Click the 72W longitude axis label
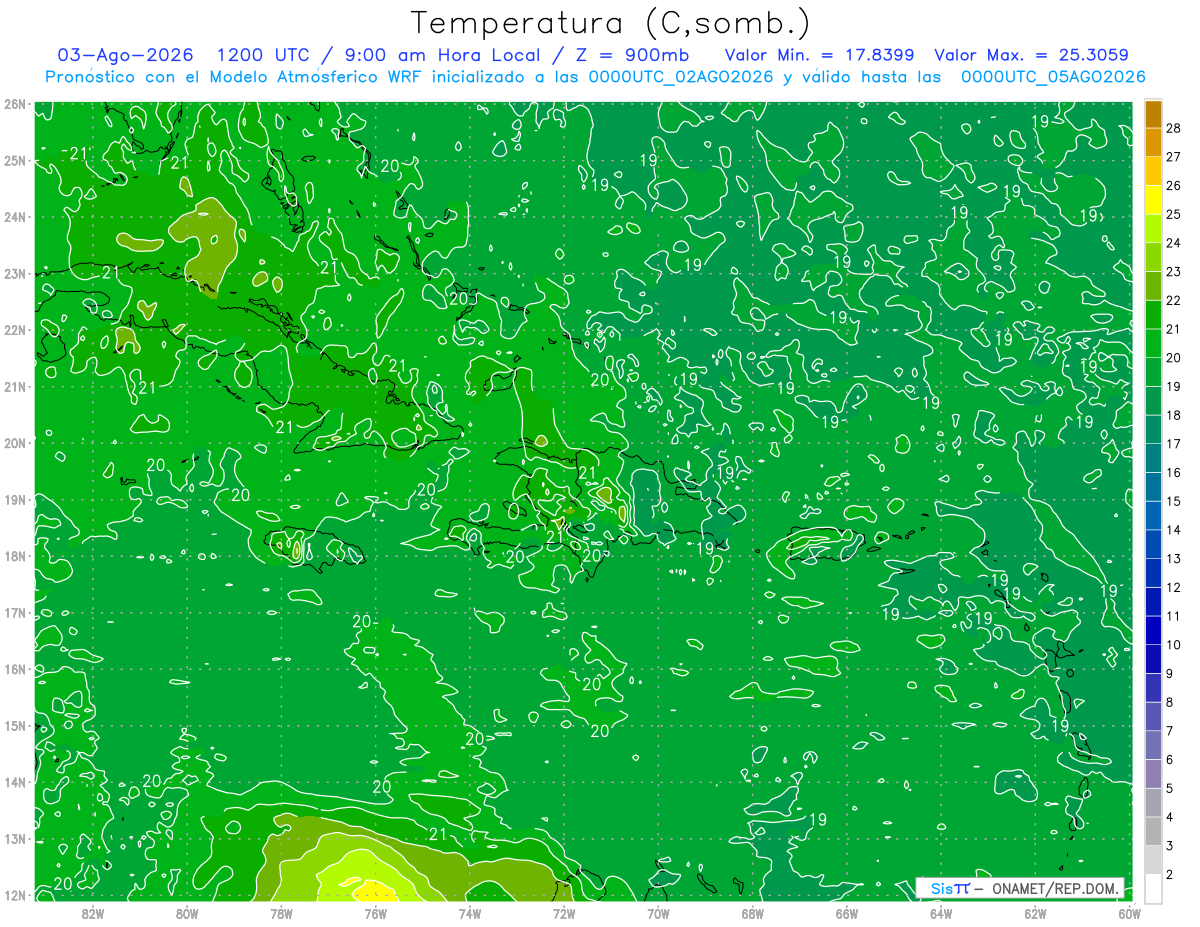The height and width of the screenshot is (927, 1200). (x=563, y=912)
